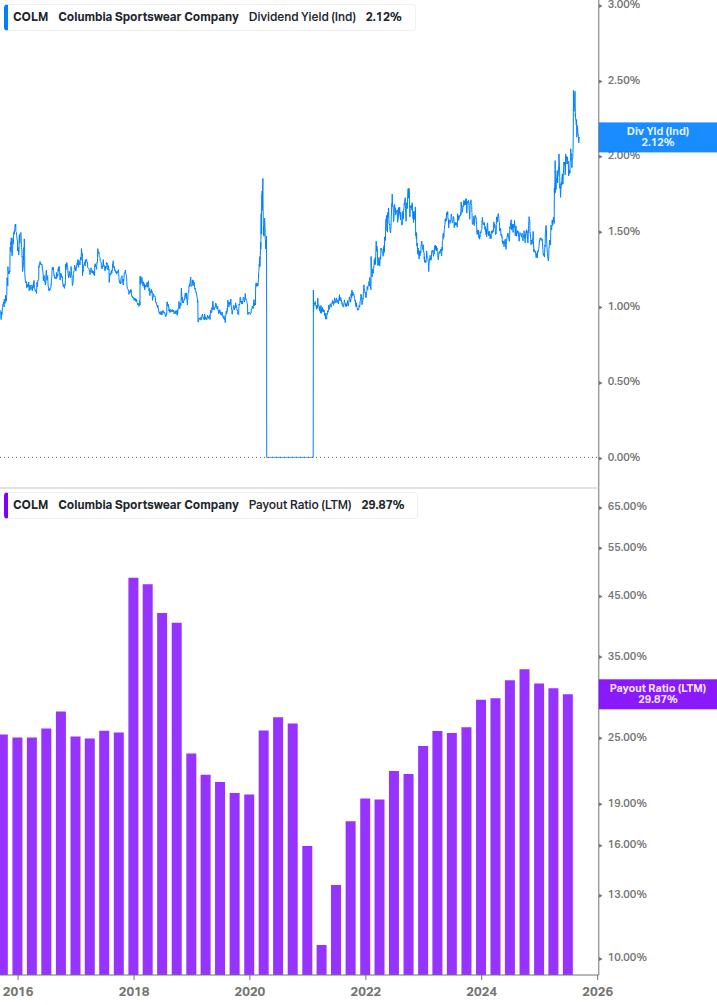Click the shortest payout ratio bar in 2021

tap(322, 959)
